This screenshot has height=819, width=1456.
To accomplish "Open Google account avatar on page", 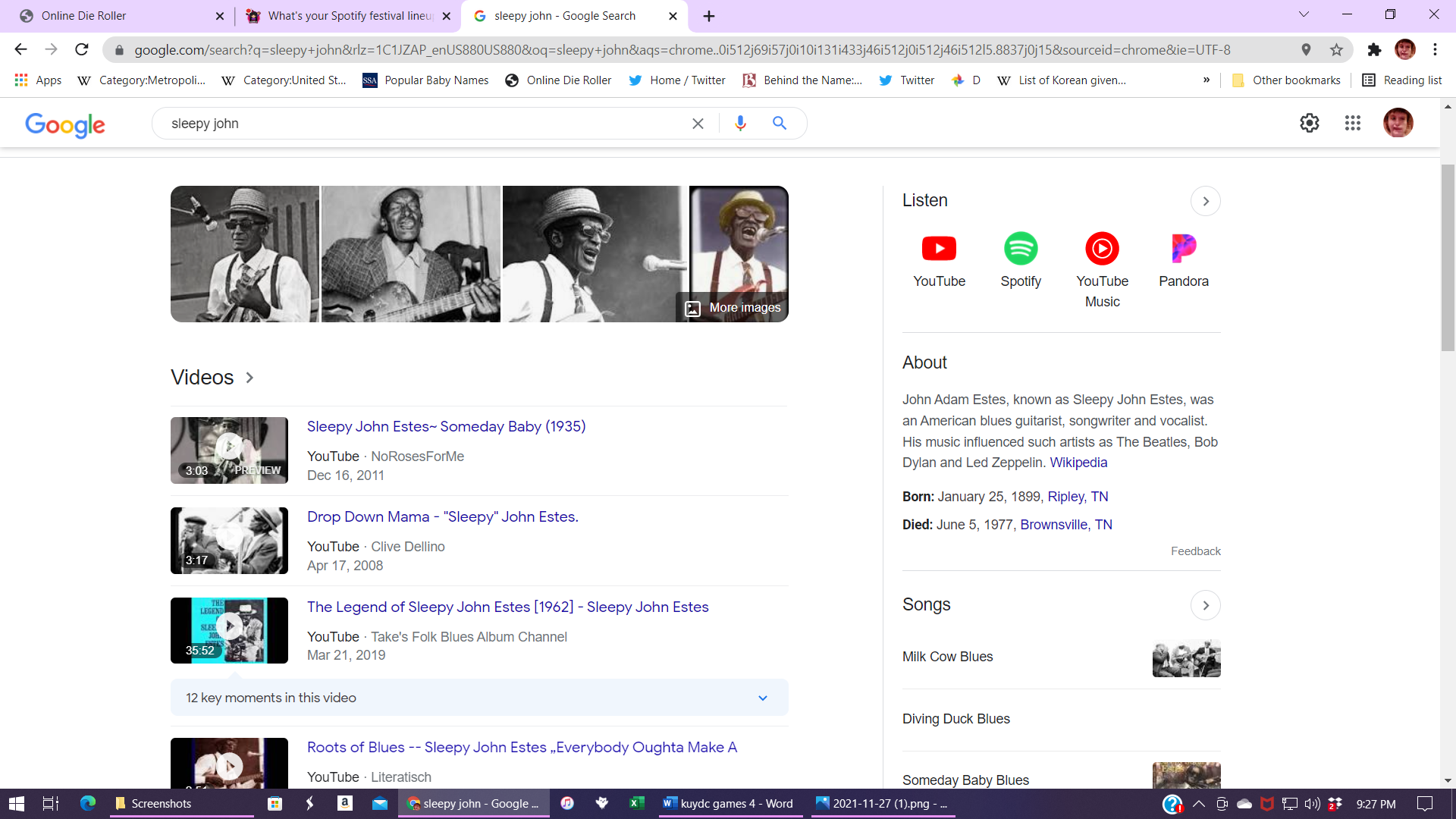I will point(1398,123).
